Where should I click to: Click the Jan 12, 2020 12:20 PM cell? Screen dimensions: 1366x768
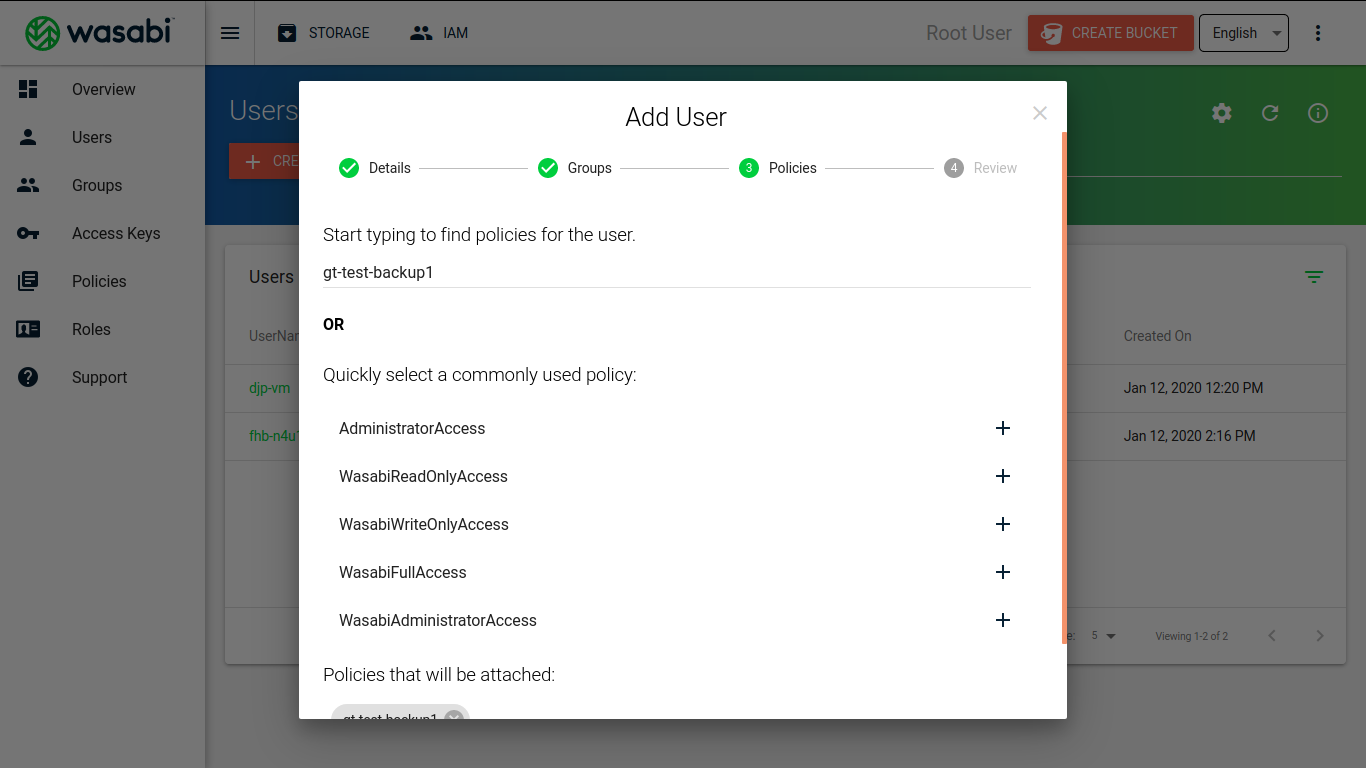click(1194, 388)
